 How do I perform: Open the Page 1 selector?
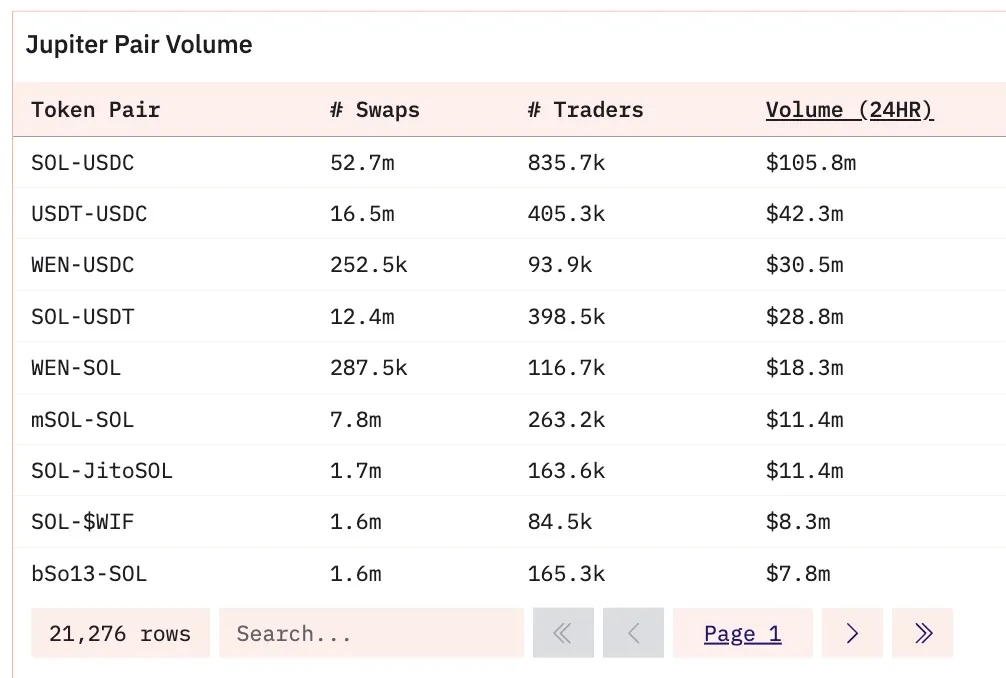[x=743, y=633]
